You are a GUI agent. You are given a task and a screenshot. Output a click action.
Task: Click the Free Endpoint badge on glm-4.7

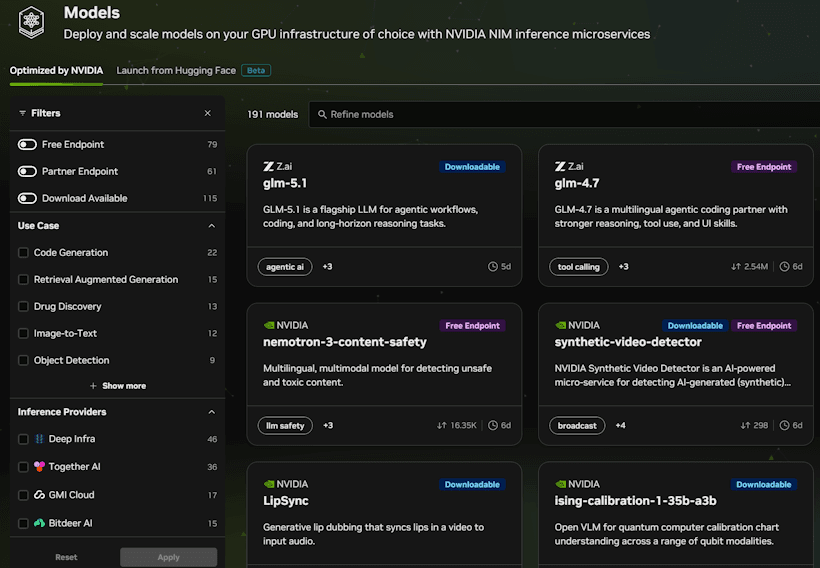point(764,167)
